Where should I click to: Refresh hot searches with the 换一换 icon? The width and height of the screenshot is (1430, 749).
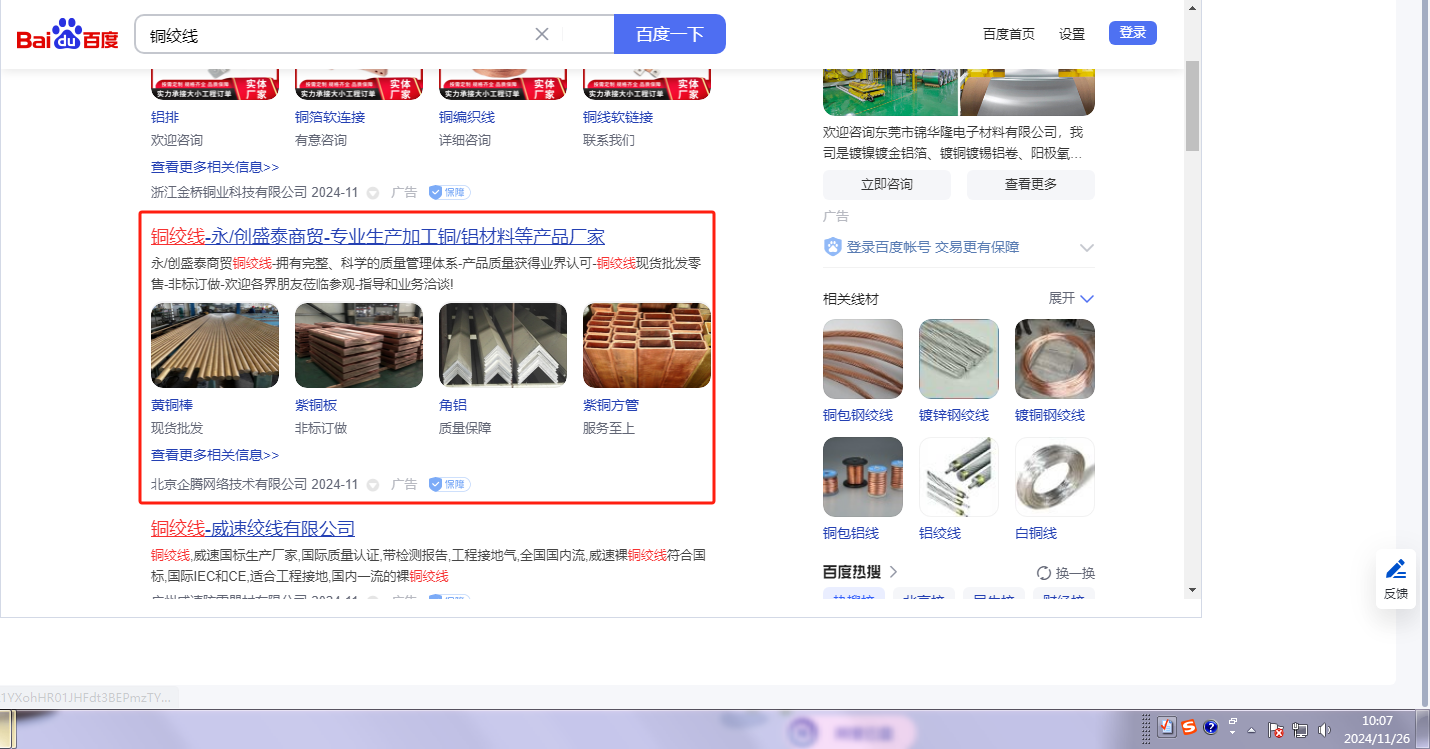click(x=1044, y=573)
